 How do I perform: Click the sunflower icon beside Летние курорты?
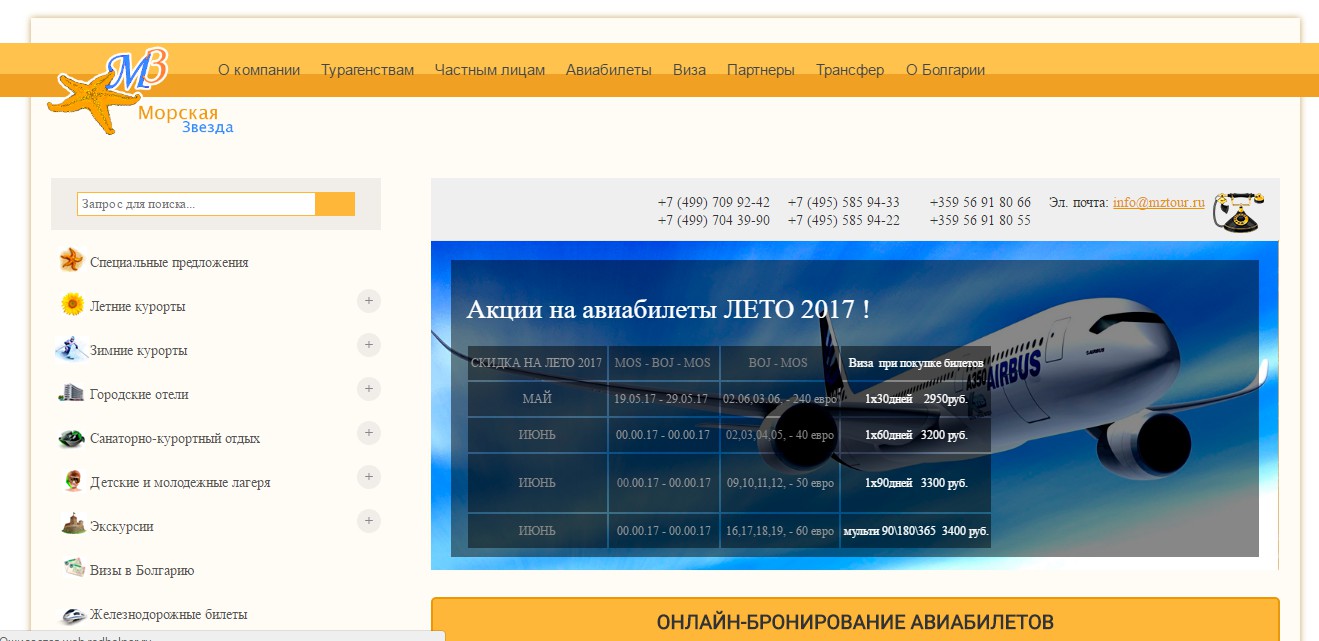[71, 304]
